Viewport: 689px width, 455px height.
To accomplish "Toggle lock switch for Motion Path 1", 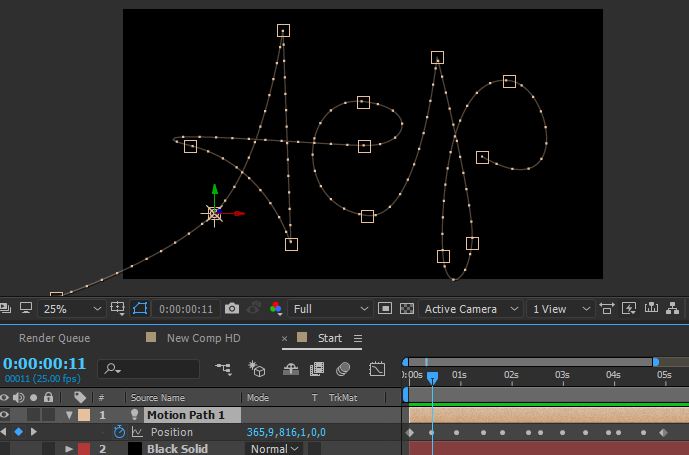I will click(48, 415).
